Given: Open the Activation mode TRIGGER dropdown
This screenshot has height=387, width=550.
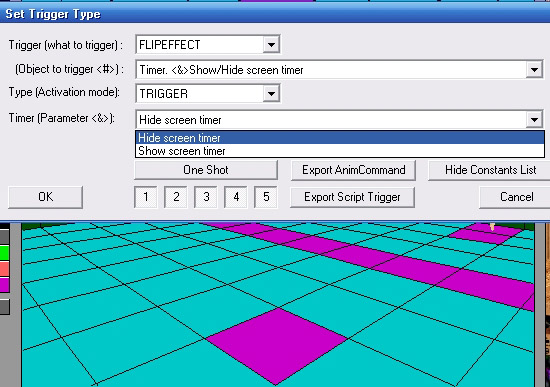Looking at the screenshot, I should pyautogui.click(x=271, y=94).
